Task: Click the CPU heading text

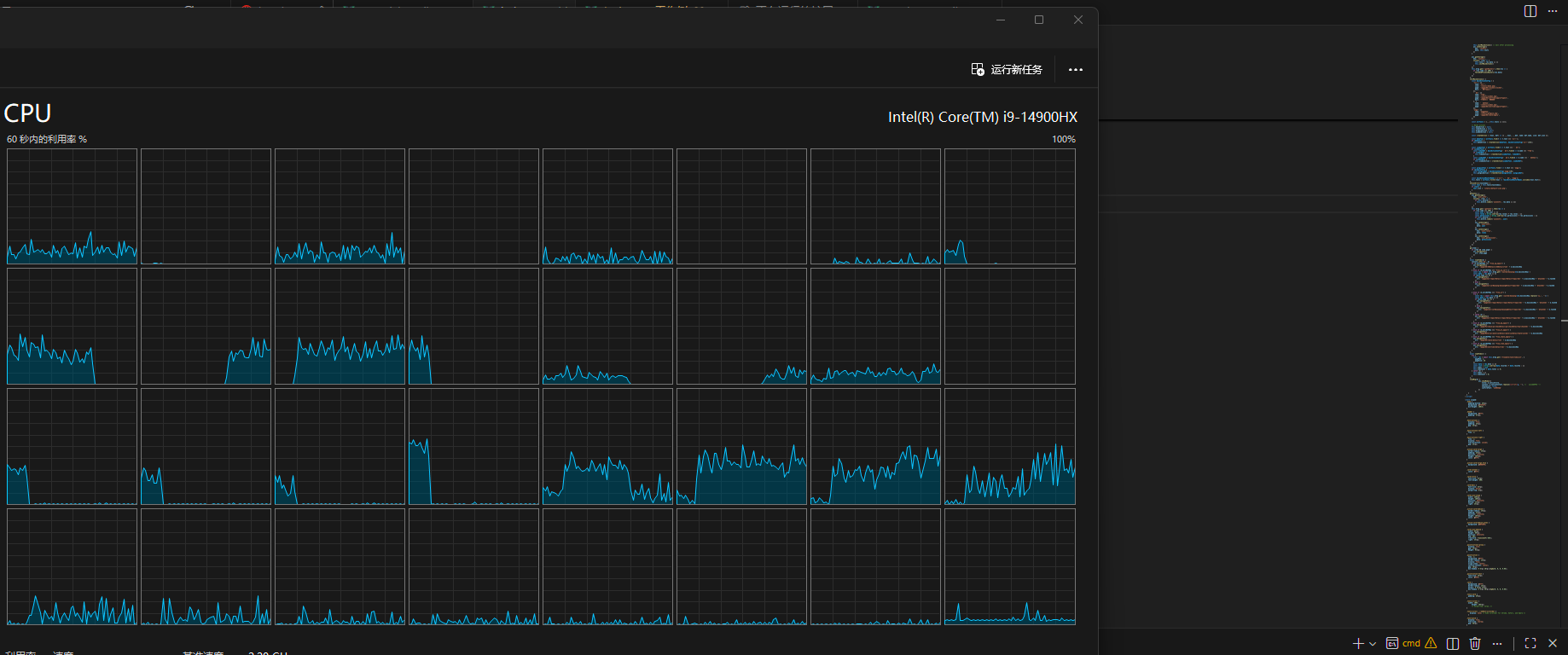Action: pyautogui.click(x=28, y=113)
